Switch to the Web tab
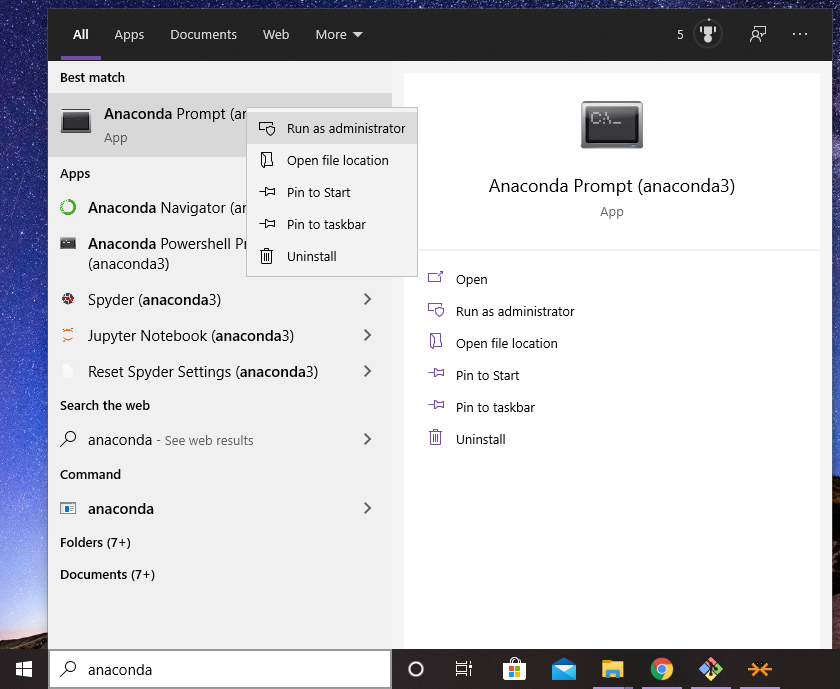The height and width of the screenshot is (689, 840). (x=276, y=34)
